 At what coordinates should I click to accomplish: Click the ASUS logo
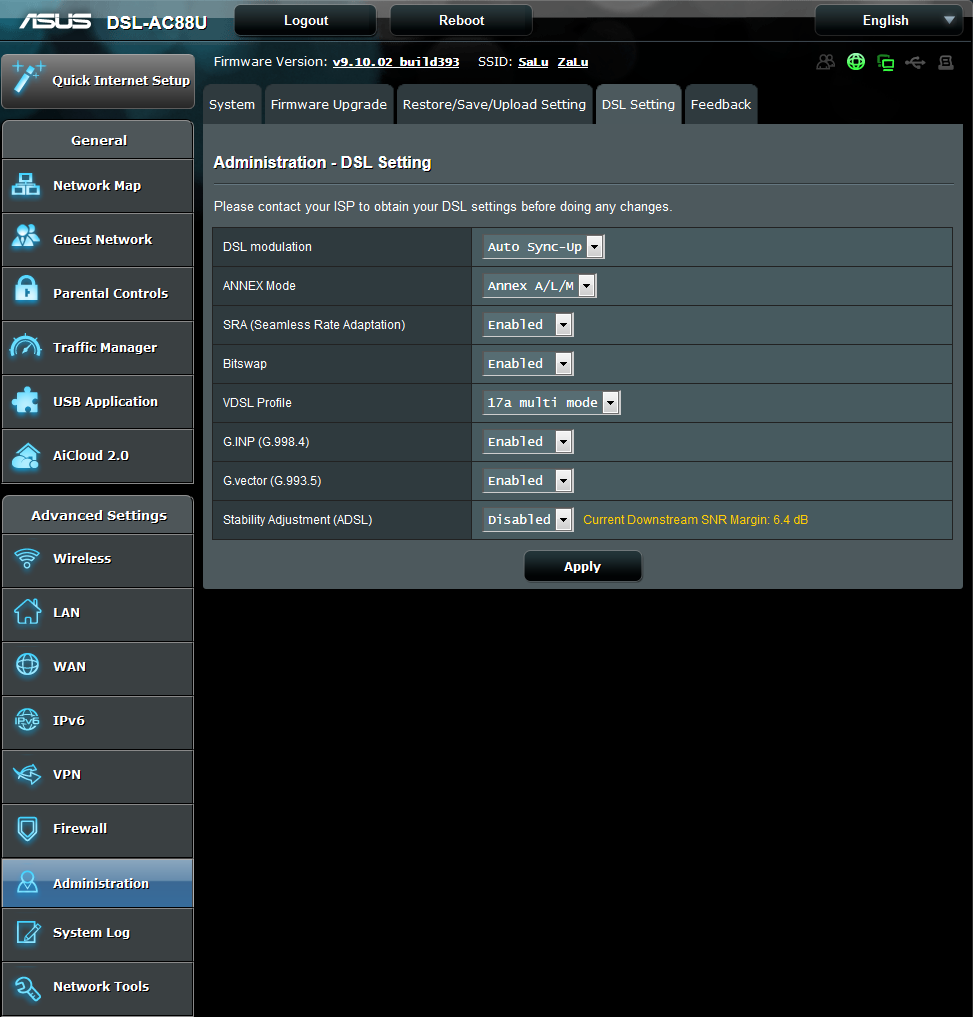pos(56,21)
